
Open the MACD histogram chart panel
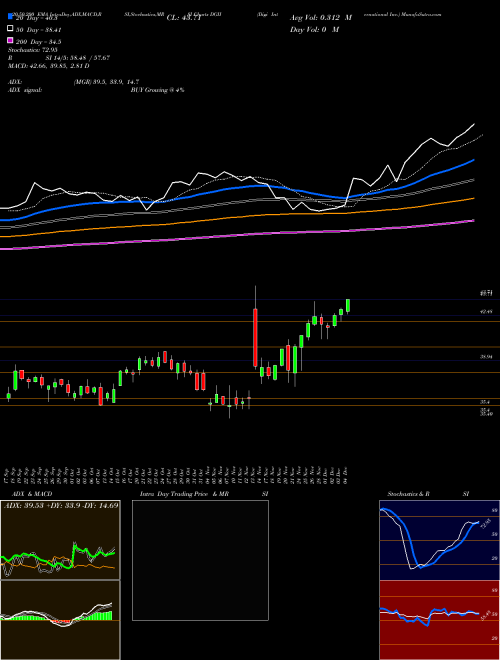pyautogui.click(x=60, y=620)
